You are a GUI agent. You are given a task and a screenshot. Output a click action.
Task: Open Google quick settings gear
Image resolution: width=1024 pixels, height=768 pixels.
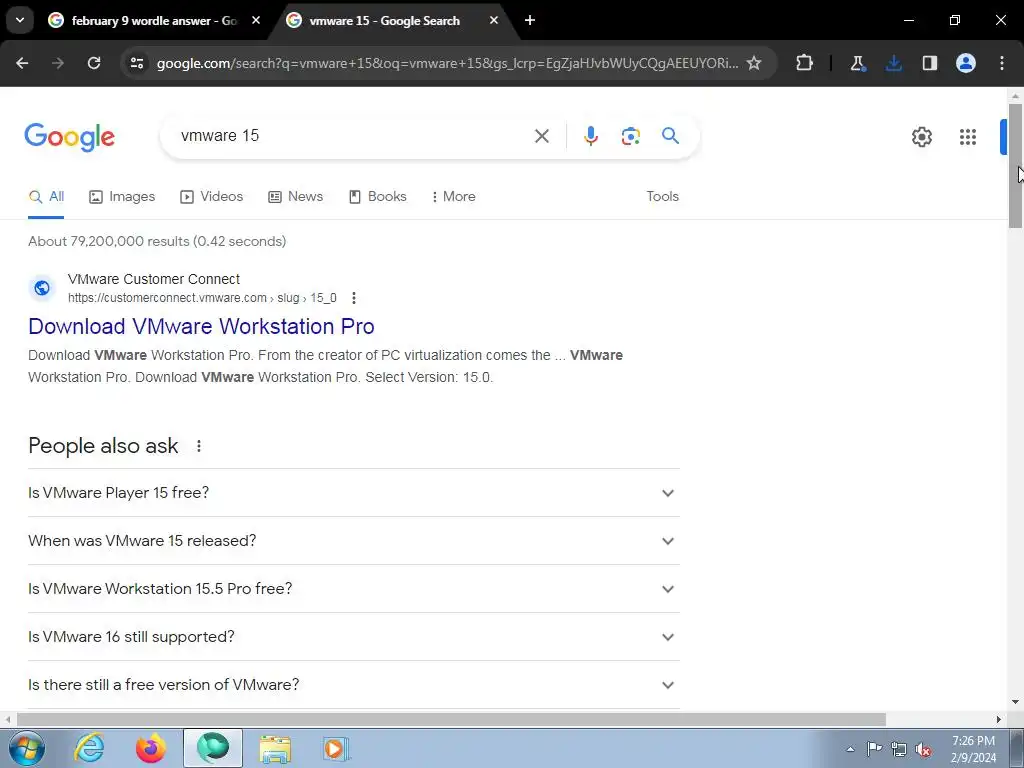921,136
